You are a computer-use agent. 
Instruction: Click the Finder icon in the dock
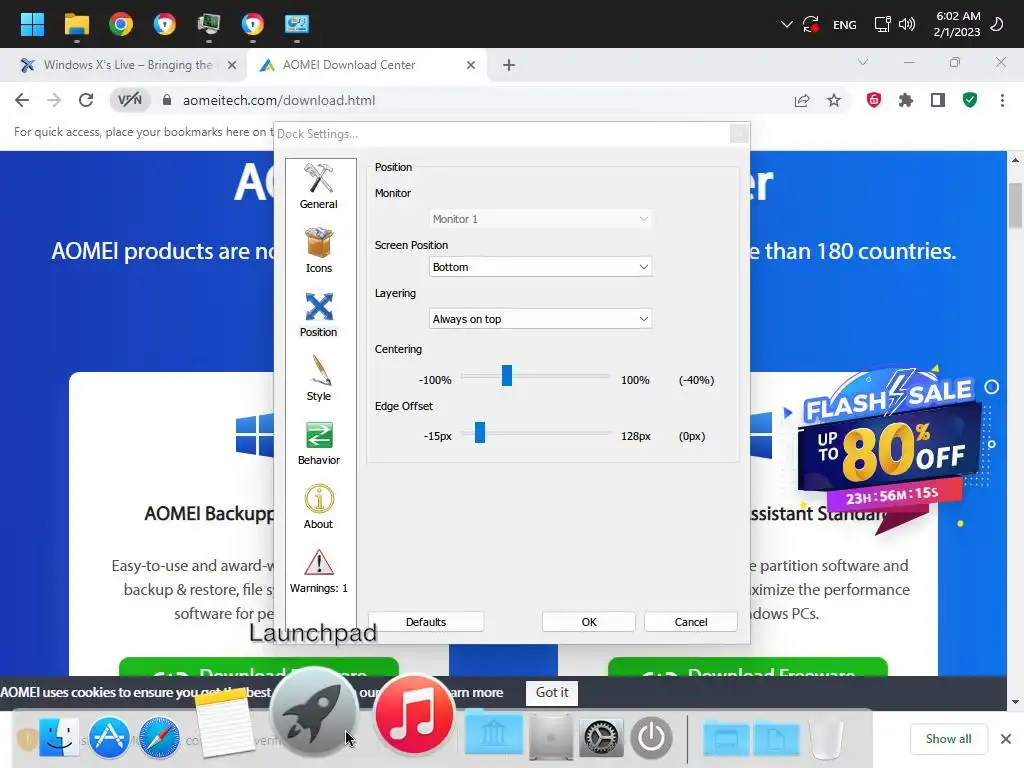59,738
